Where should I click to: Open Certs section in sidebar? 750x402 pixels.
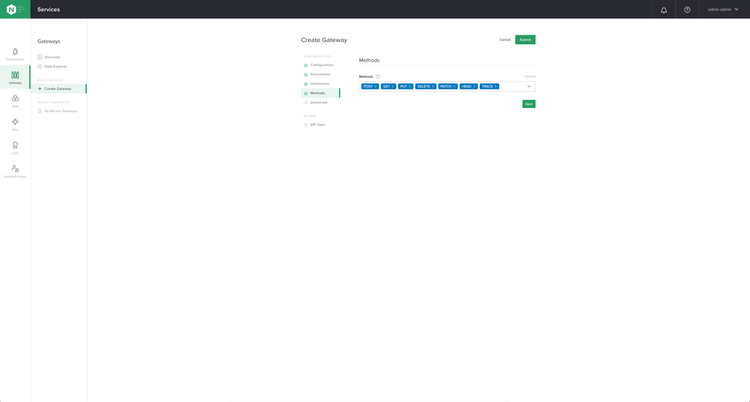click(x=15, y=148)
